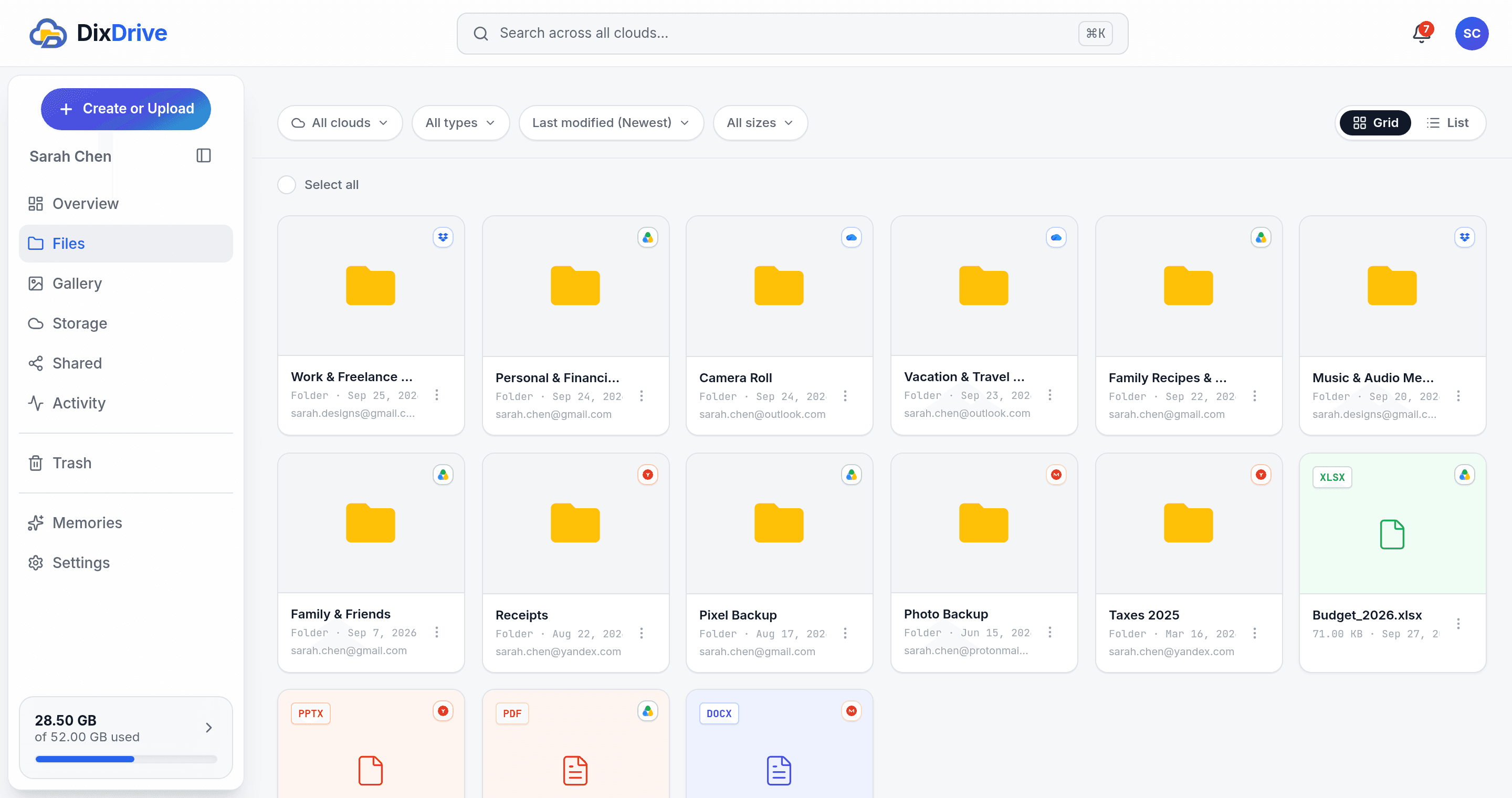Select Files in sidebar
Screen dimensions: 1512x798
tap(125, 244)
